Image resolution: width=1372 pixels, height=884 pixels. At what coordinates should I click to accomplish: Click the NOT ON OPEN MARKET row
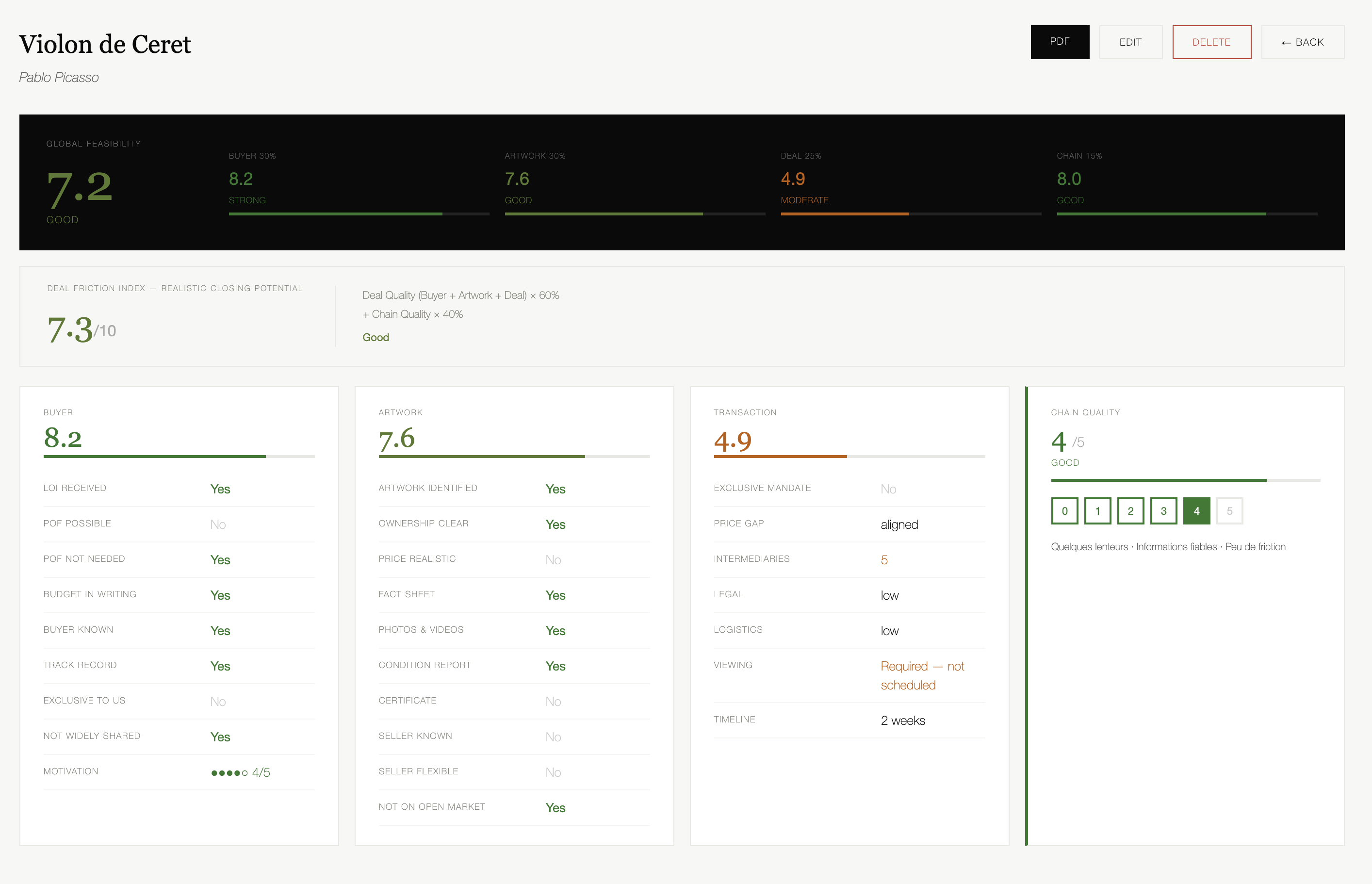514,808
